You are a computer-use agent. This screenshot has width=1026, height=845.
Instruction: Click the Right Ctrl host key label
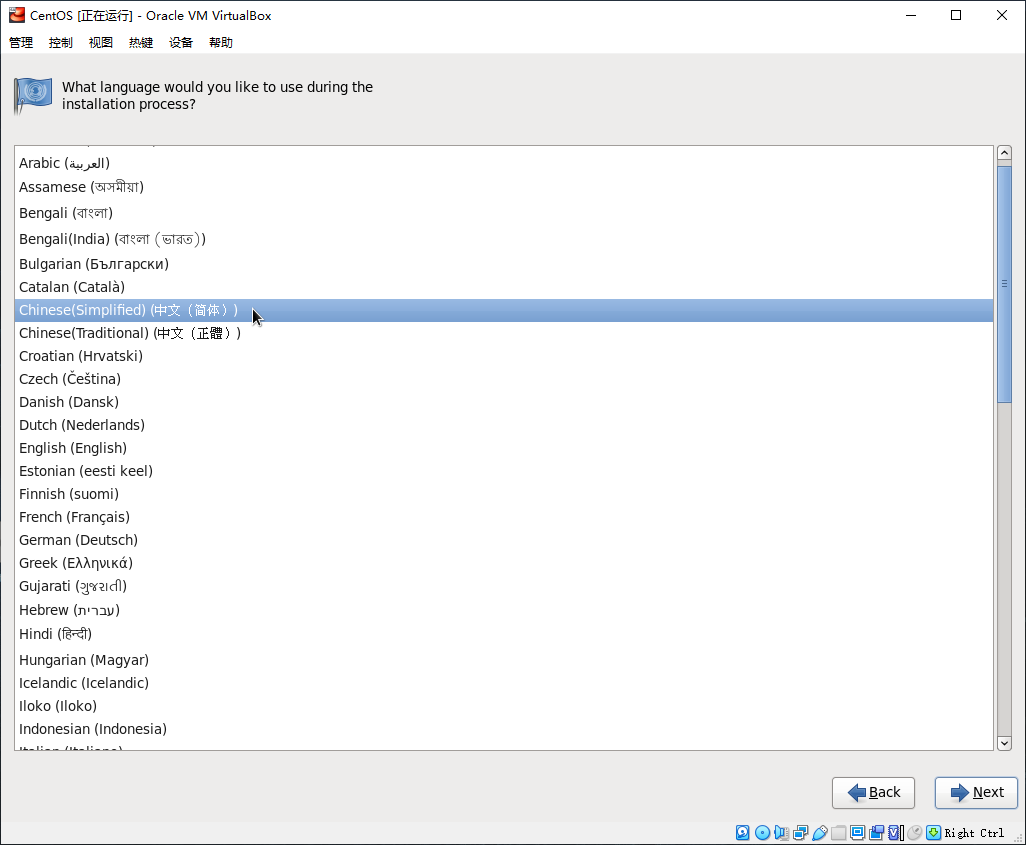[974, 833]
